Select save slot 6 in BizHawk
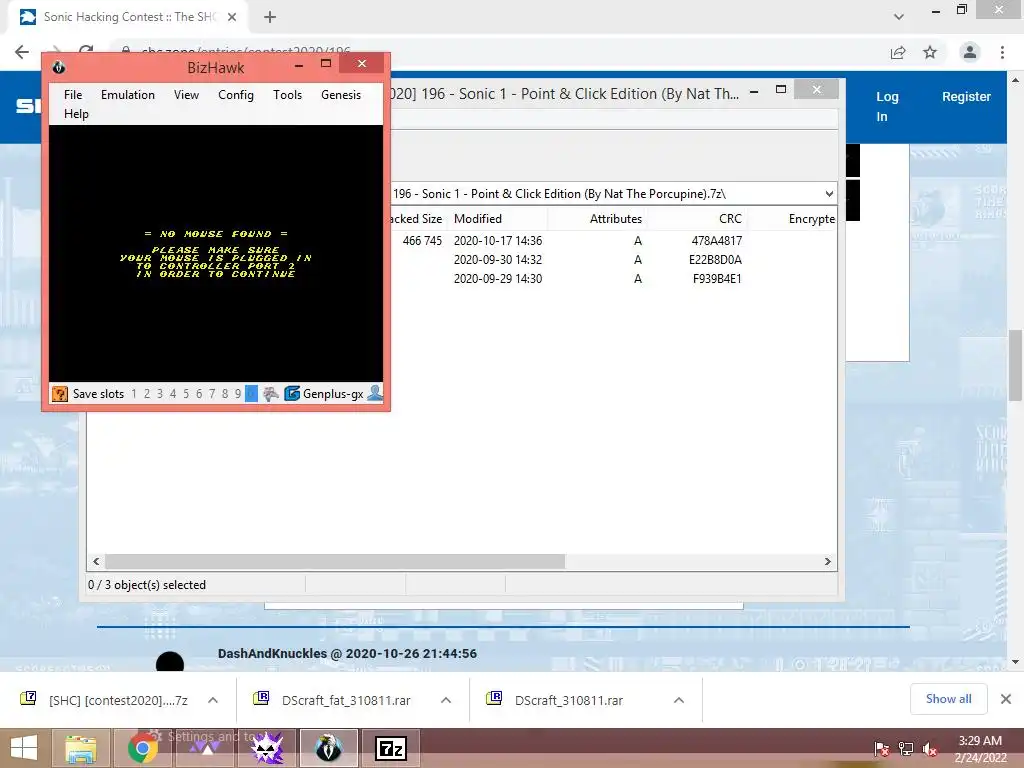 point(199,394)
